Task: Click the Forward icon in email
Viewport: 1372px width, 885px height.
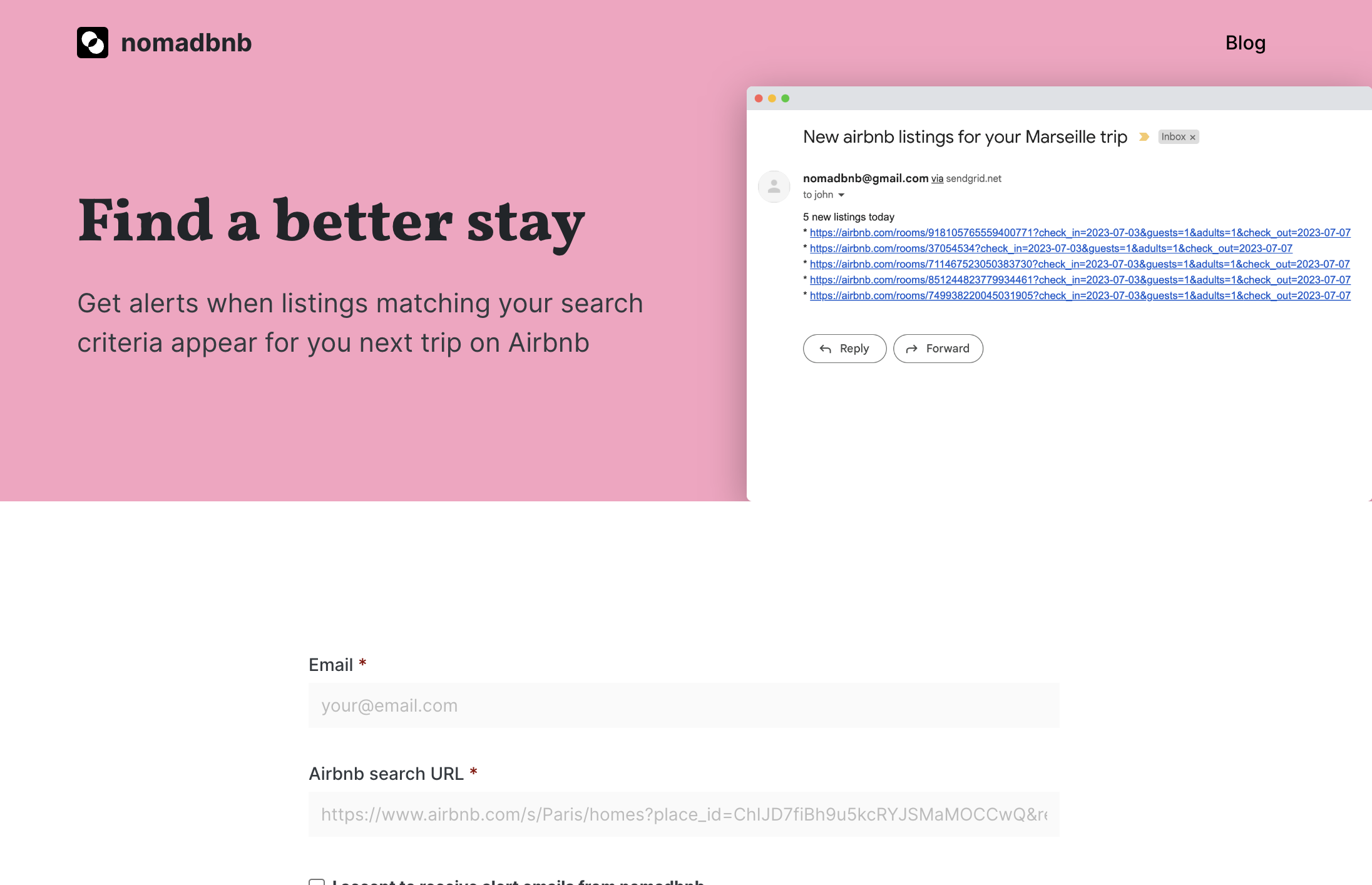Action: click(911, 348)
